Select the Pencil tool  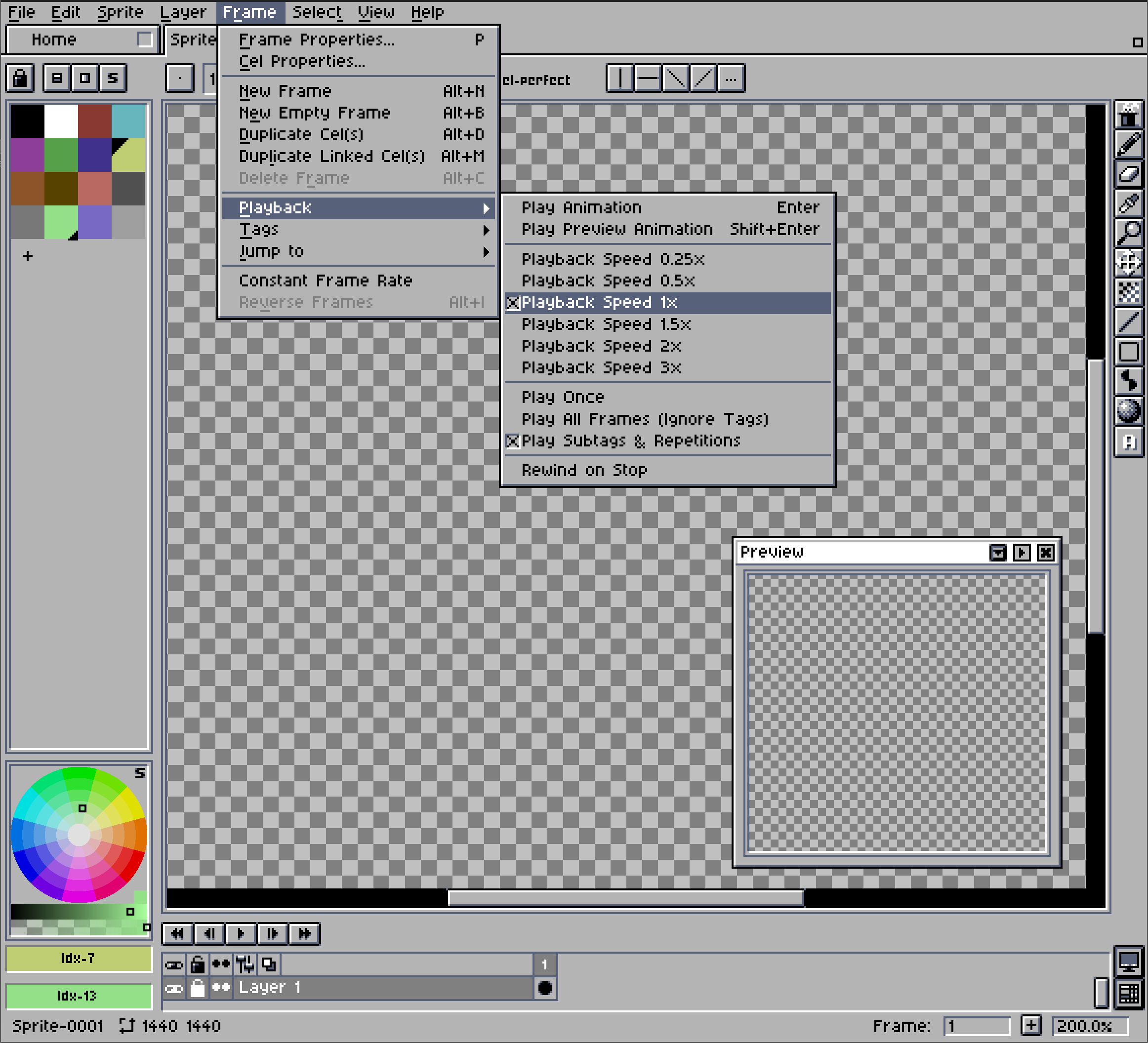1129,145
